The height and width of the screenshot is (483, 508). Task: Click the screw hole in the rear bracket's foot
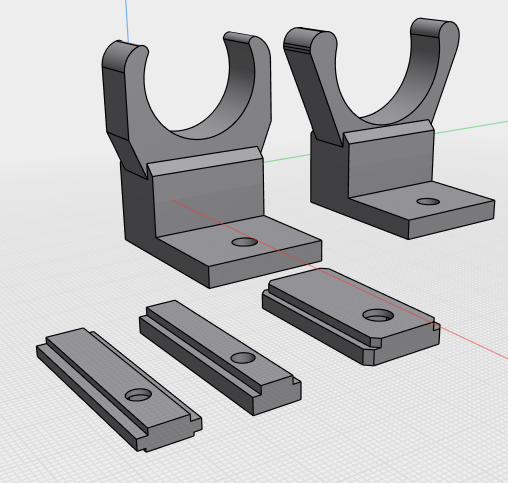coord(428,201)
